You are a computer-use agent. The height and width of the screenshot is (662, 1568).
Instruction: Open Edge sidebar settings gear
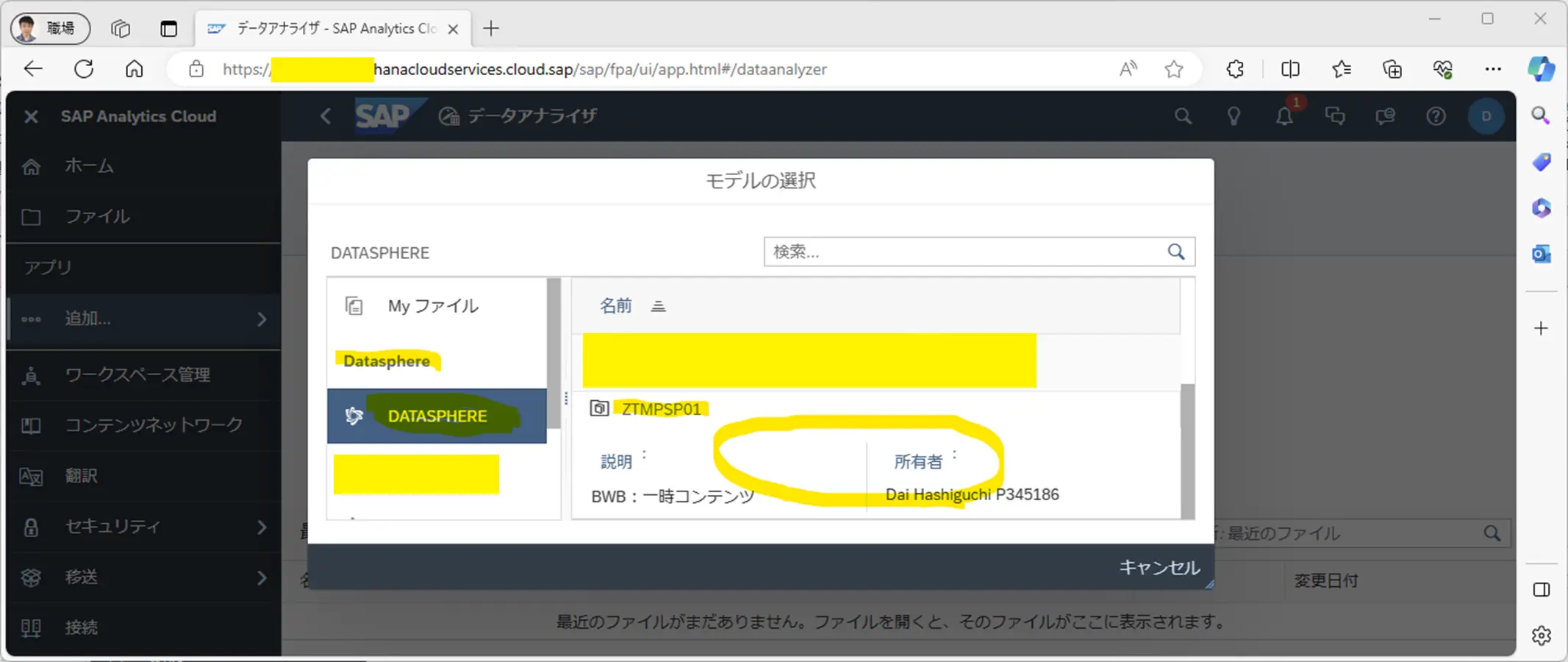click(1542, 636)
